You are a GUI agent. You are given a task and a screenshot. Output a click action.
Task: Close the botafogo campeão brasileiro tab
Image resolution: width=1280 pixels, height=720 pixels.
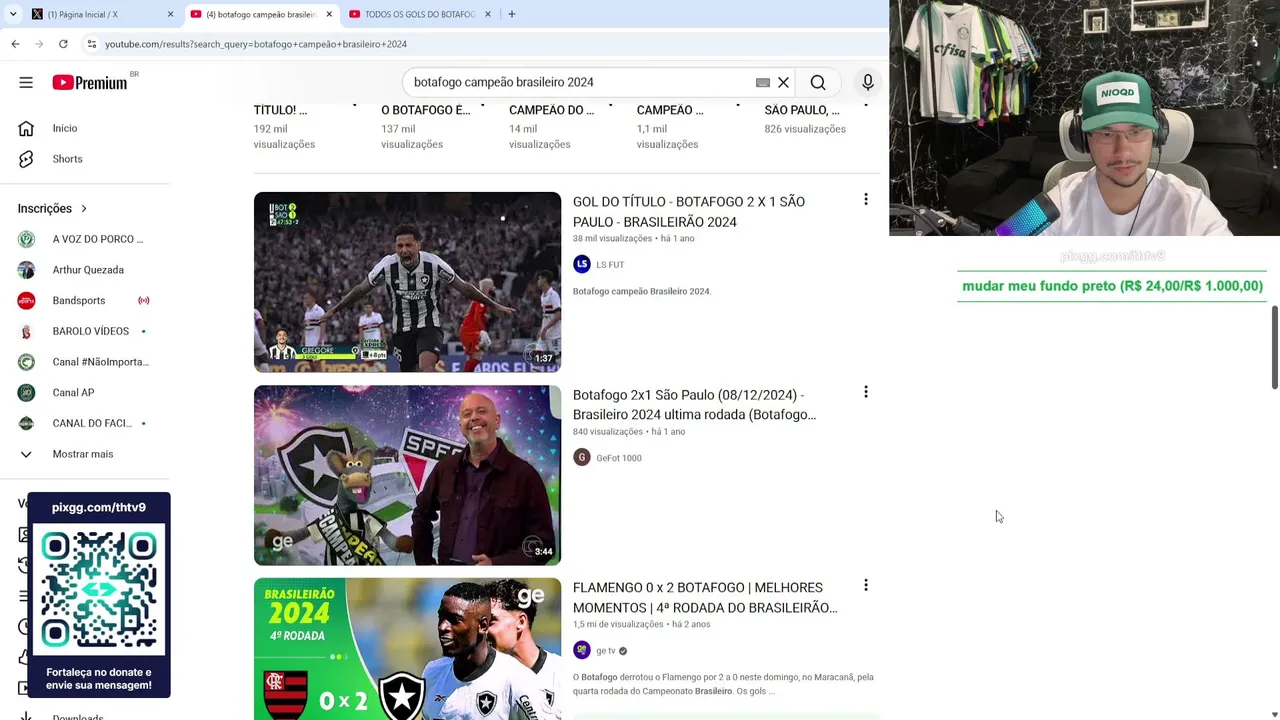[x=329, y=14]
